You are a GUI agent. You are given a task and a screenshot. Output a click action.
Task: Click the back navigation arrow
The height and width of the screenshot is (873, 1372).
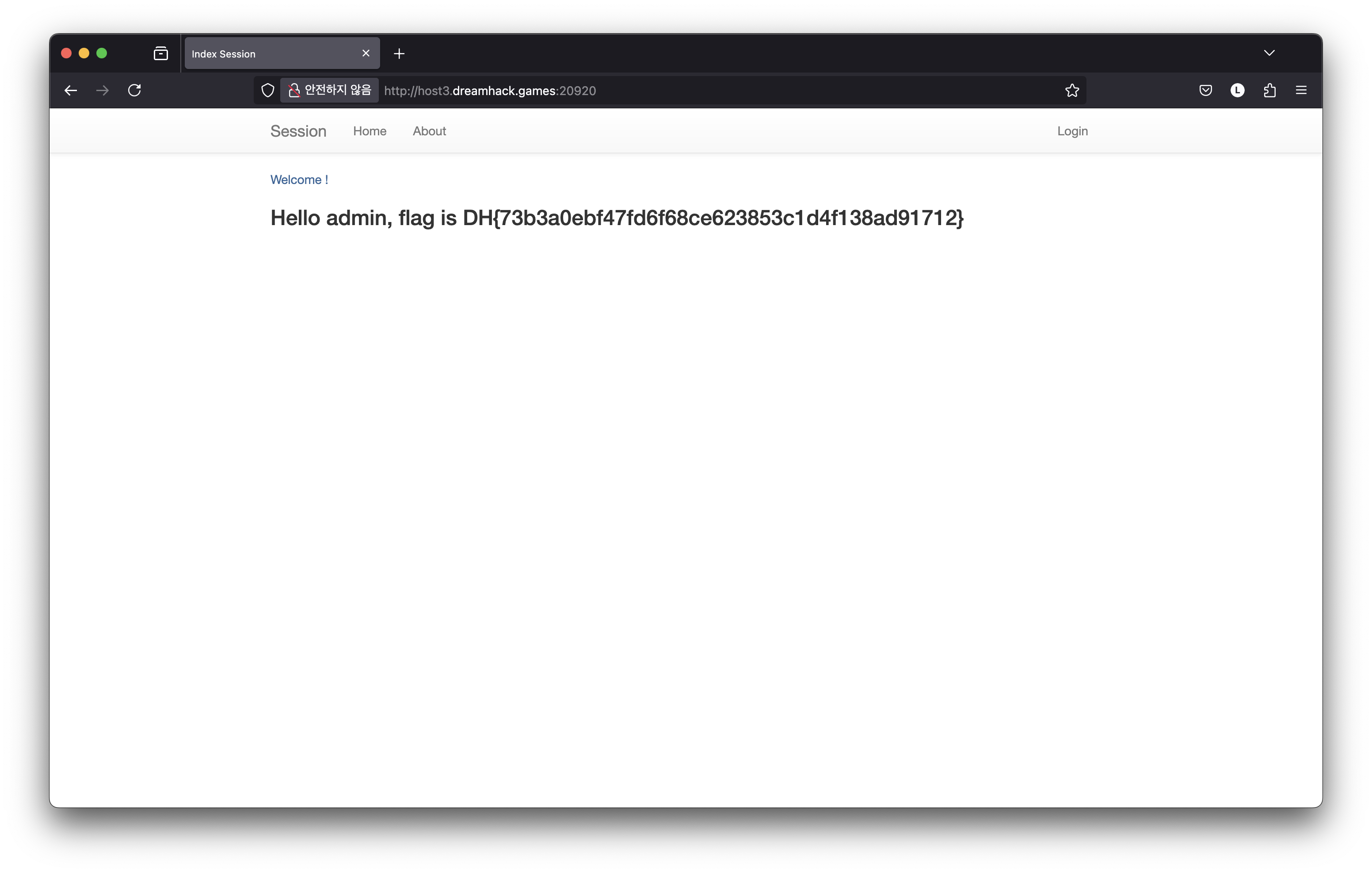pos(71,90)
